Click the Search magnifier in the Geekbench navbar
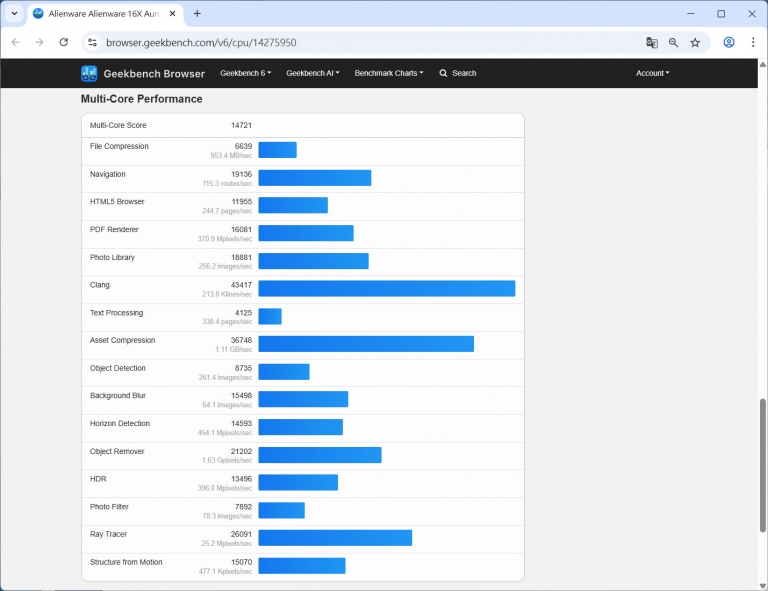768x591 pixels. pyautogui.click(x=444, y=73)
